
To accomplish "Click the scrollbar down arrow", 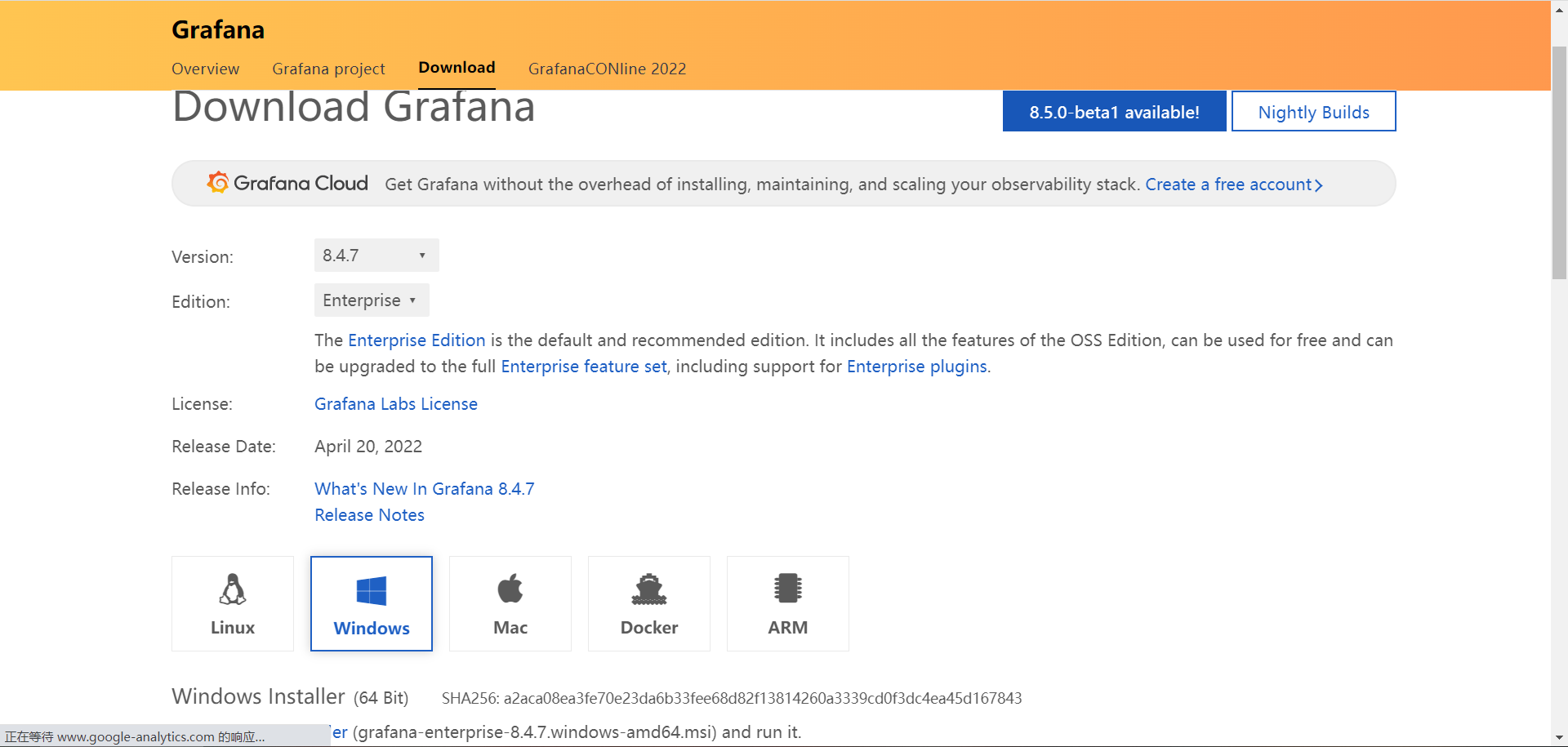I will pyautogui.click(x=1559, y=739).
